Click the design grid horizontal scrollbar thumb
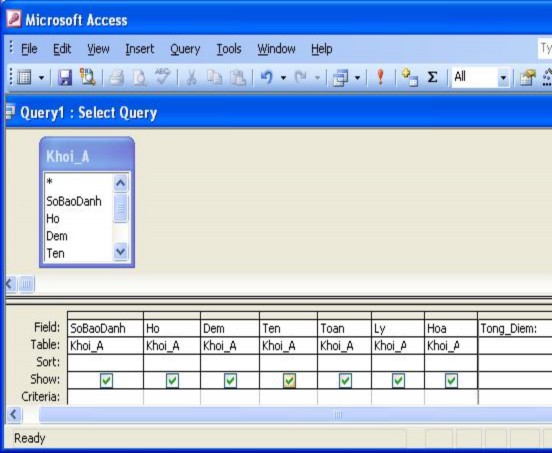Viewport: 552px width, 453px height. [x=296, y=415]
